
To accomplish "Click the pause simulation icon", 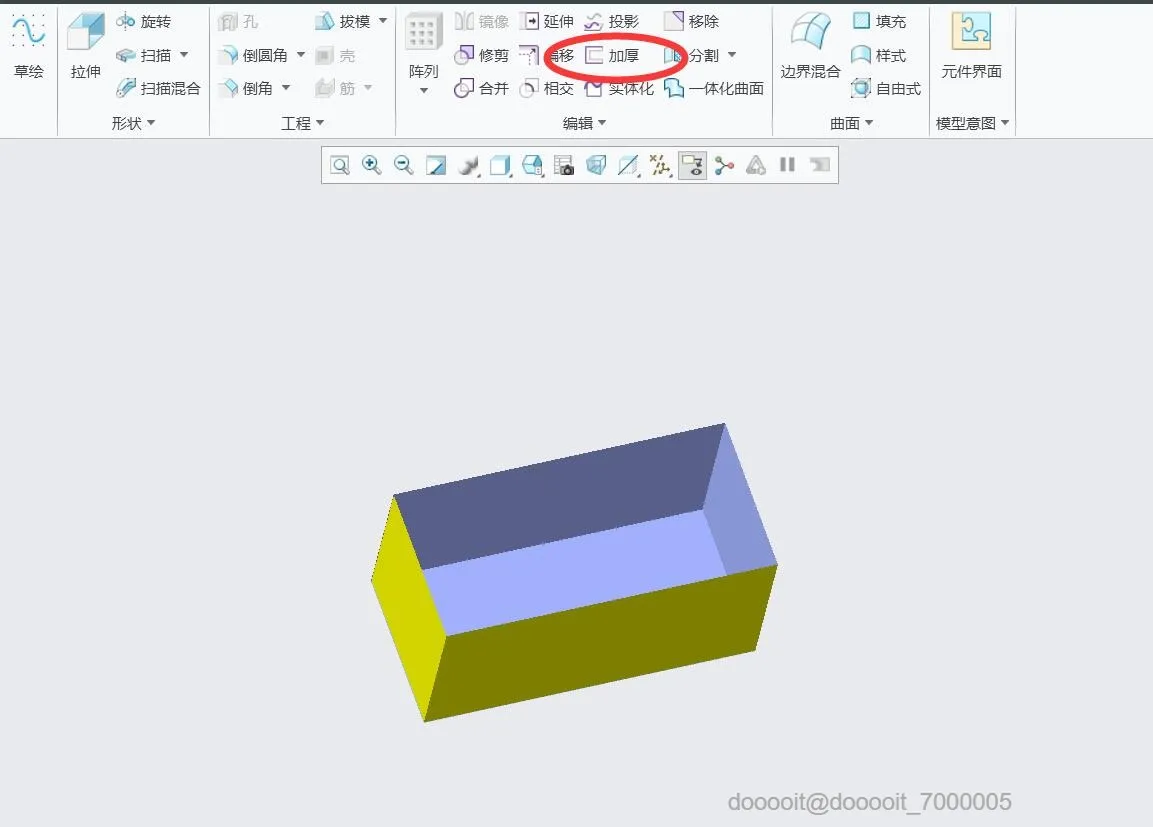I will [x=788, y=165].
